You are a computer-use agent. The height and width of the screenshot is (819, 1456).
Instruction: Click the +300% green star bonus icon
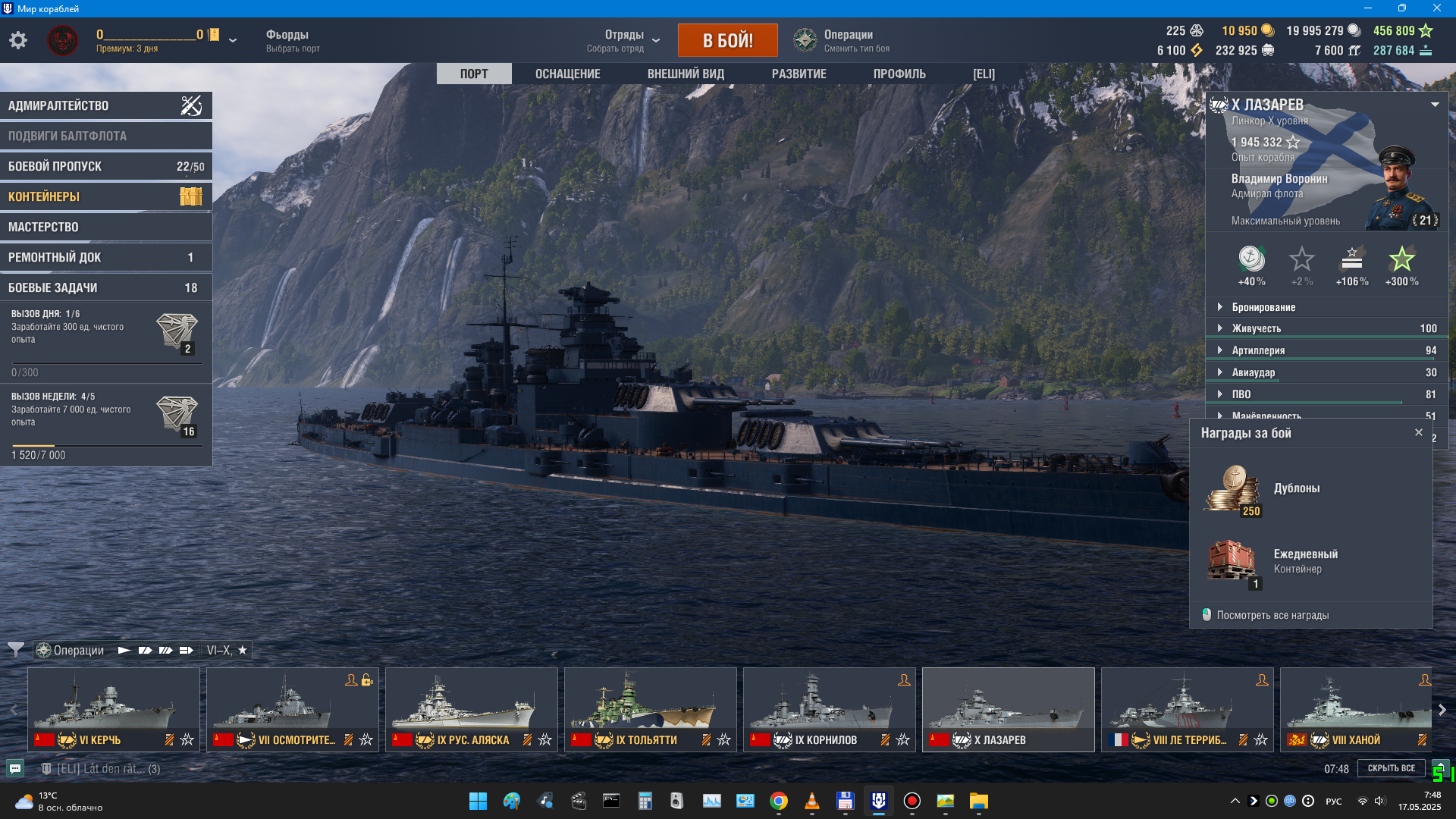(x=1401, y=260)
